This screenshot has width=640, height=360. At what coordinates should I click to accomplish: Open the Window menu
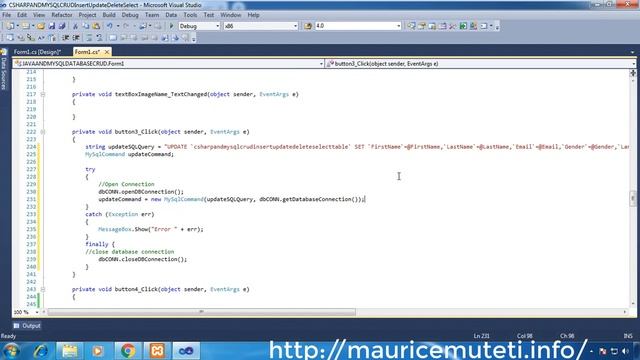pyautogui.click(x=231, y=15)
